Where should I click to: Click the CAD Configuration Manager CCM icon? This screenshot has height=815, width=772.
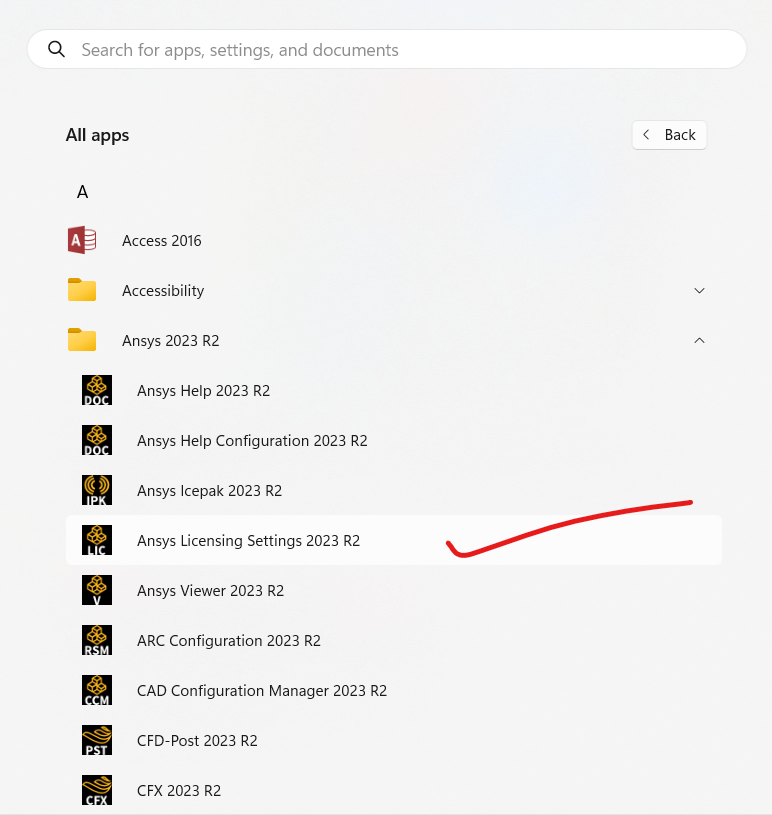coord(96,690)
